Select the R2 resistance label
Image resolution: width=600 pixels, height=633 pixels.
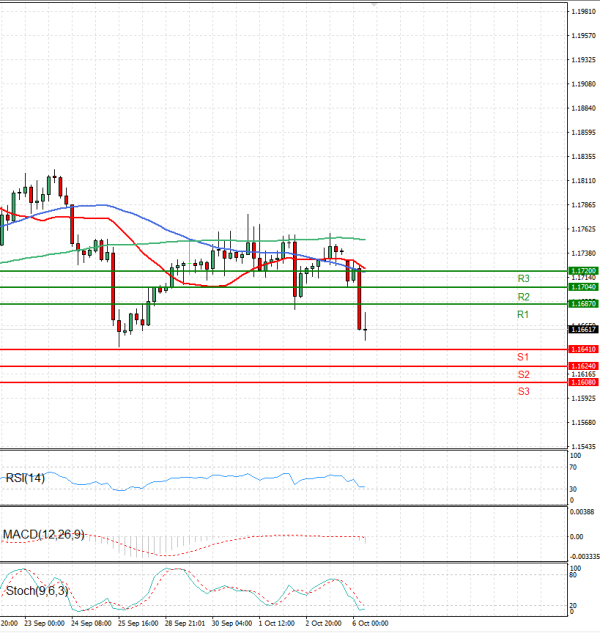point(523,297)
